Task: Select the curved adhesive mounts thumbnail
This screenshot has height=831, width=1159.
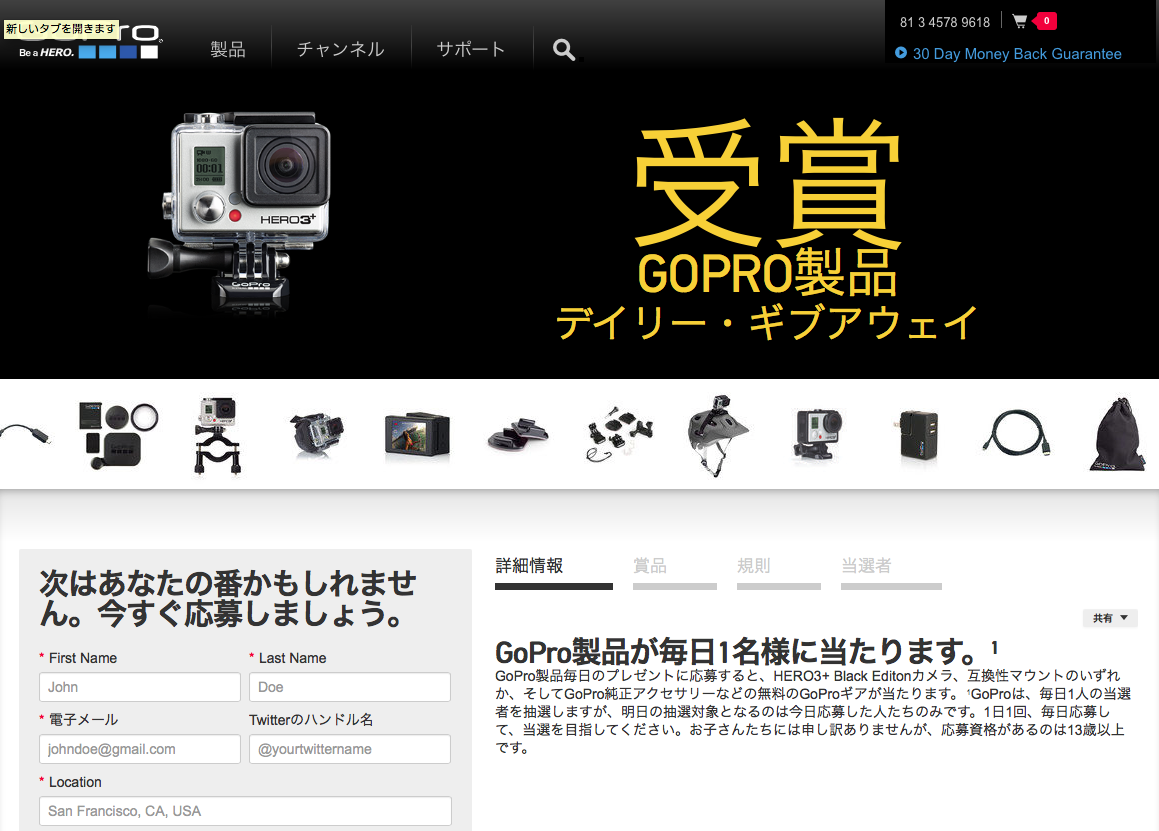Action: point(518,435)
